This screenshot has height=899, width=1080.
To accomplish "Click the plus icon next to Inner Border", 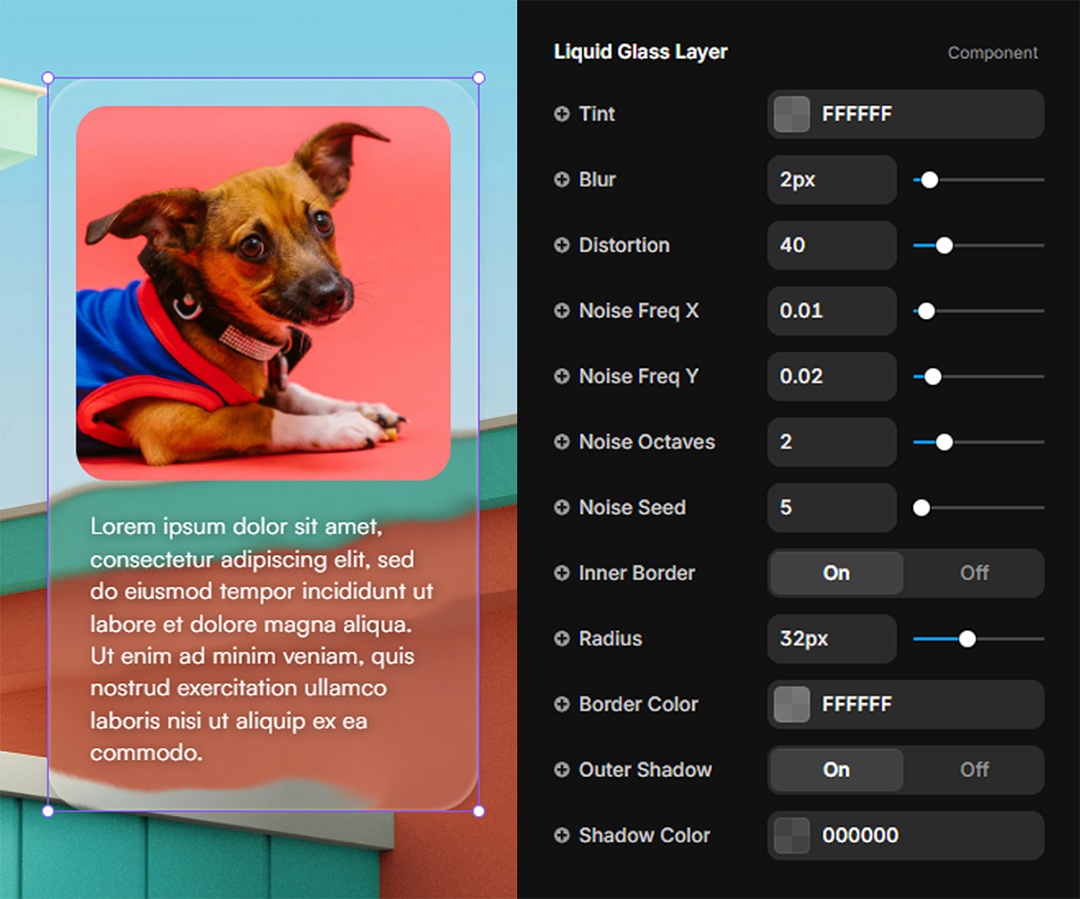I will 562,573.
